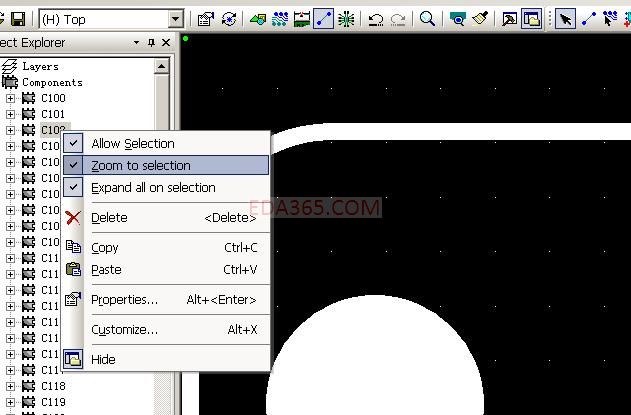
Task: Open the Design toolbar icon
Action: point(280,19)
